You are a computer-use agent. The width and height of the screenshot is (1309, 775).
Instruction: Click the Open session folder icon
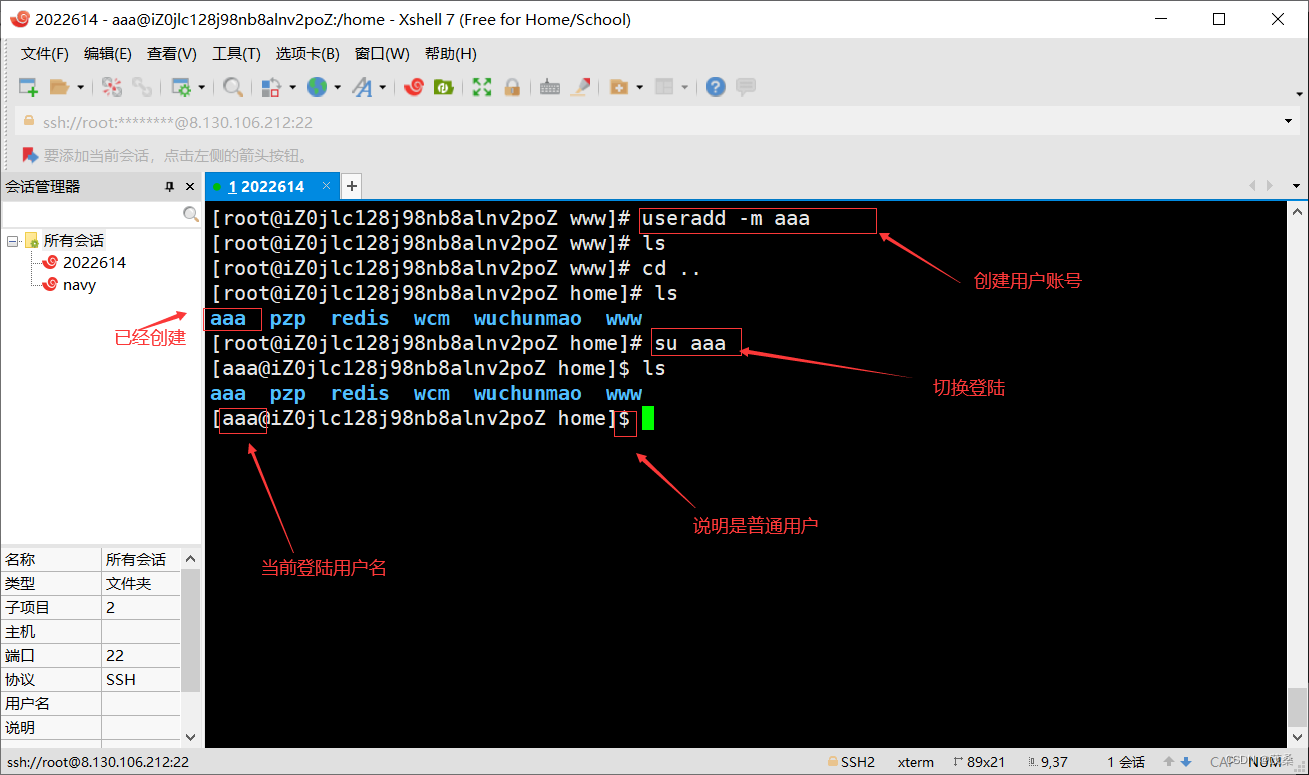pos(60,87)
